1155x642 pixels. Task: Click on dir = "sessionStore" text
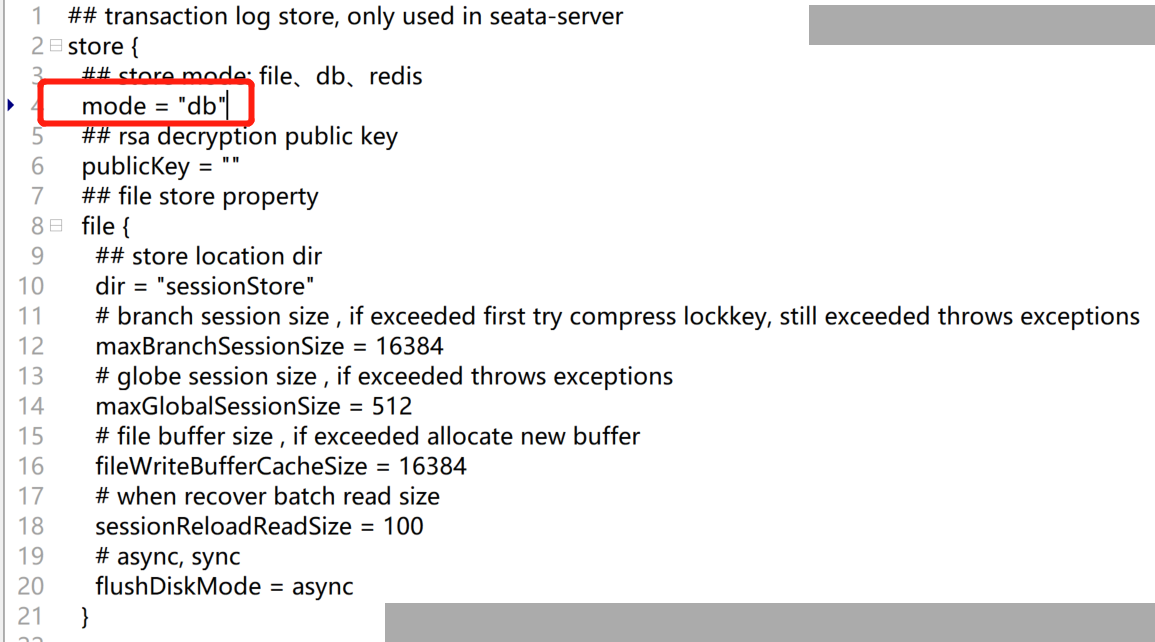tap(205, 286)
